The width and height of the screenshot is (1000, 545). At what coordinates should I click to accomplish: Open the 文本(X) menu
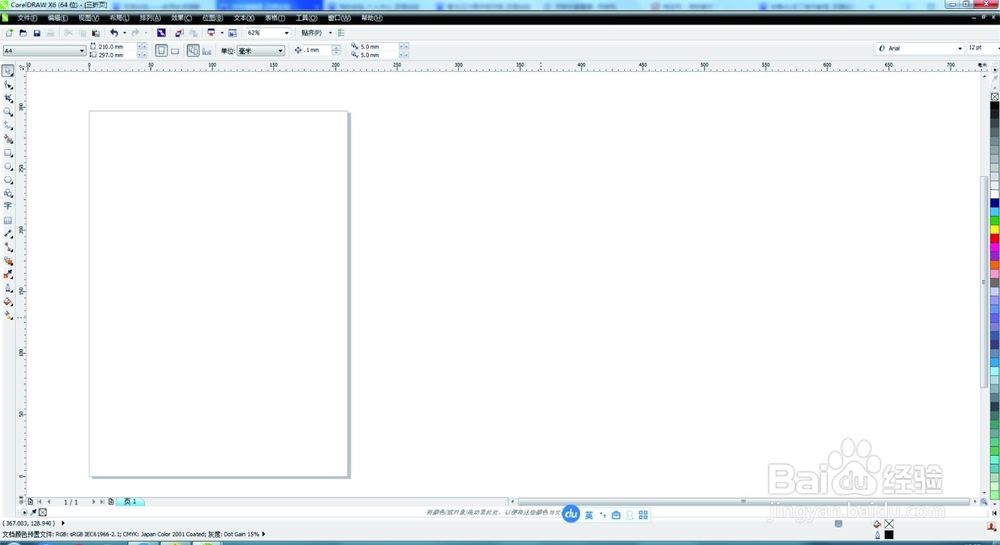(244, 18)
